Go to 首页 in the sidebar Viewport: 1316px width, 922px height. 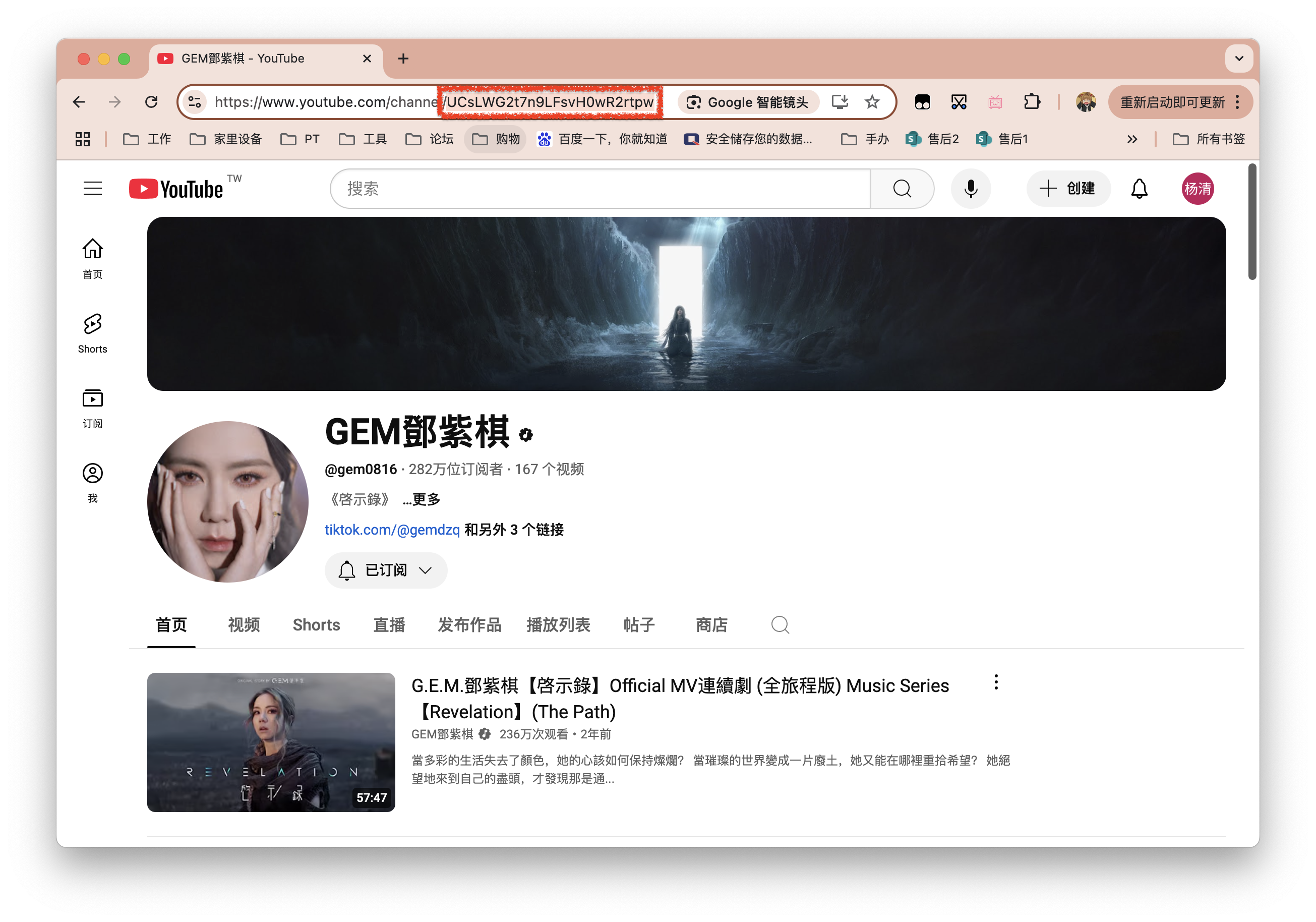tap(92, 258)
